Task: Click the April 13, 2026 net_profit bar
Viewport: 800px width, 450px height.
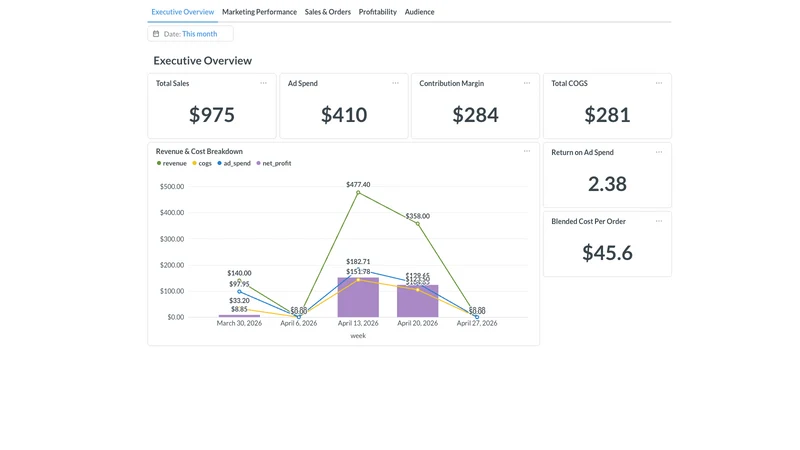Action: pos(358,297)
